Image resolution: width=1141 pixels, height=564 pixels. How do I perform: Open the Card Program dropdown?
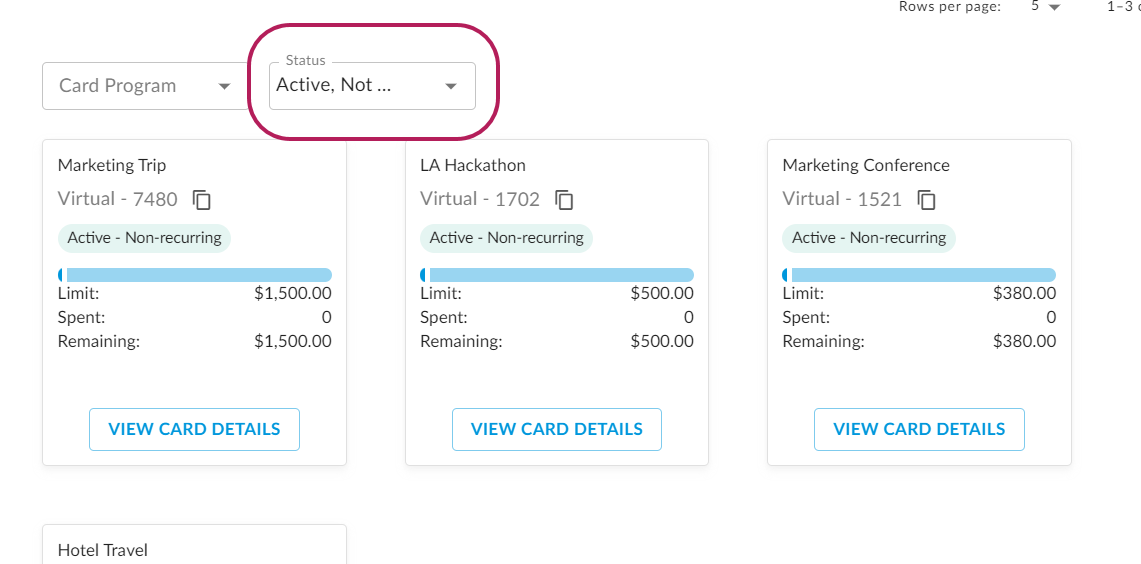click(x=145, y=86)
